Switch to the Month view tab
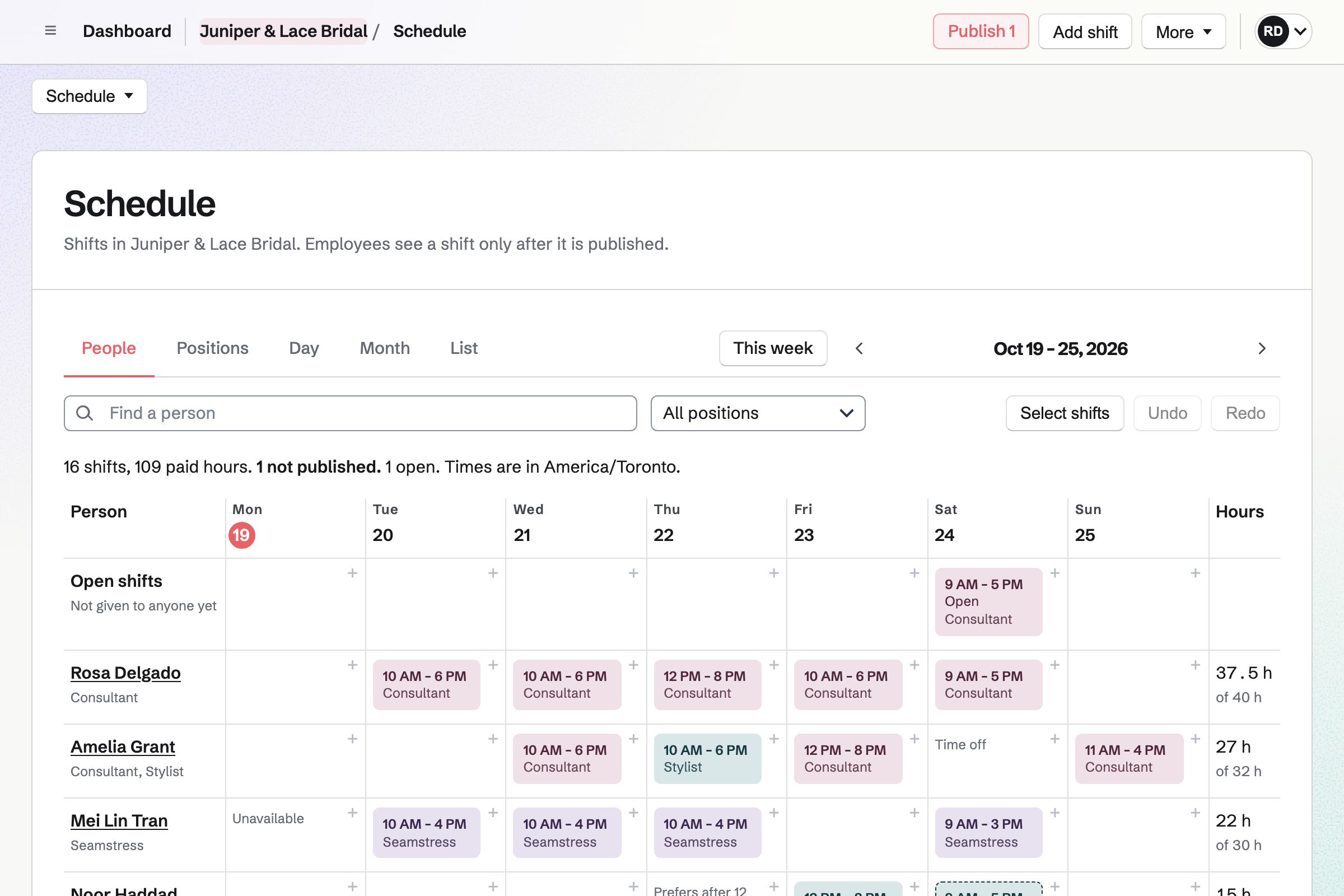 [385, 348]
